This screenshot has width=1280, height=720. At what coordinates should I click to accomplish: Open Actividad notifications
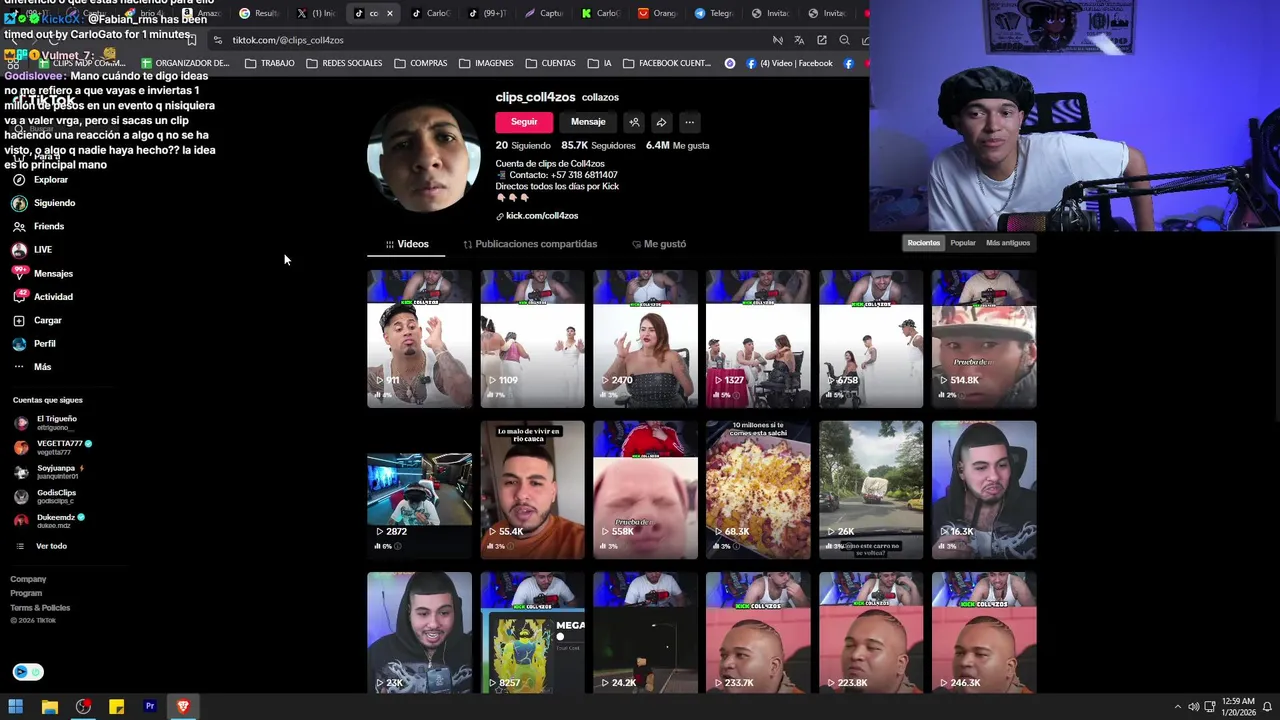tap(43, 297)
